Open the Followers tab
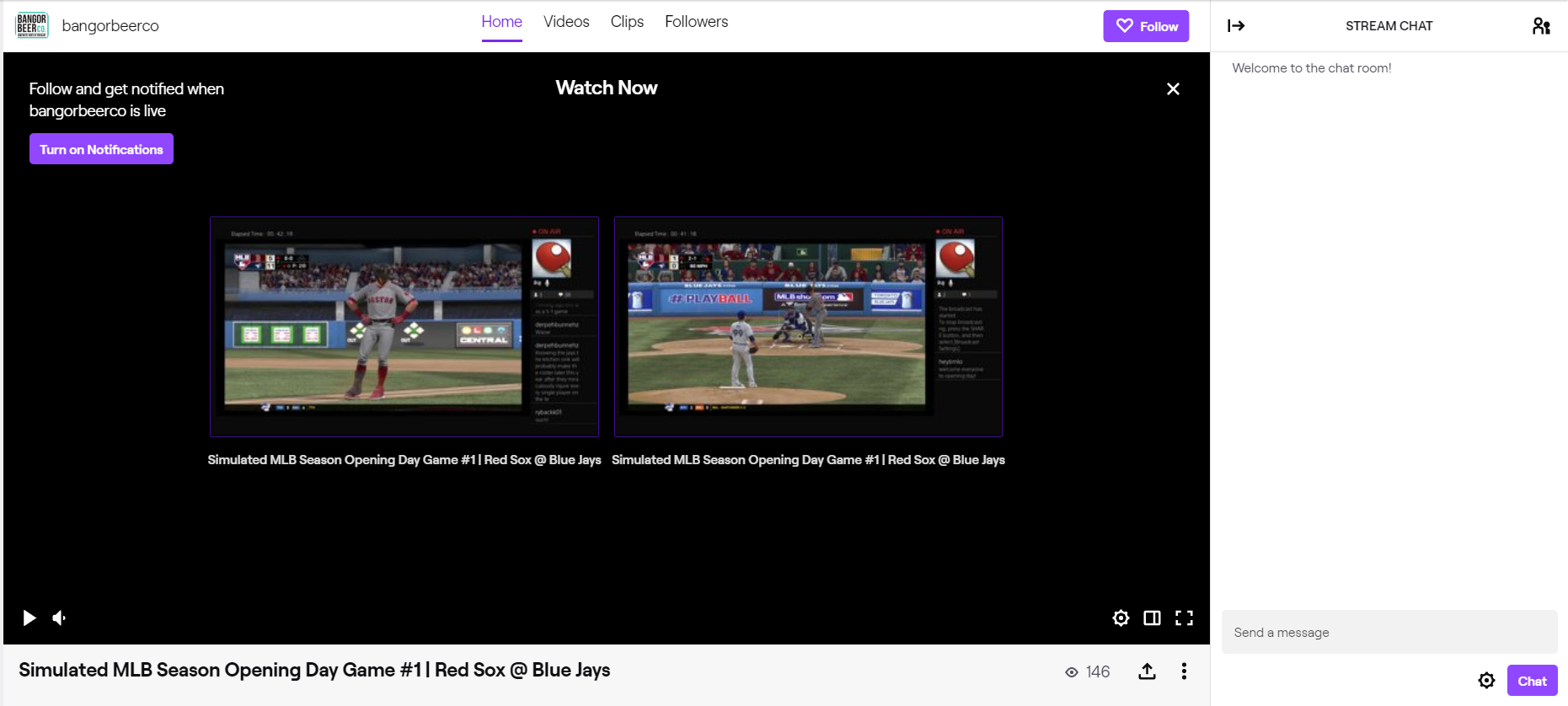The height and width of the screenshot is (706, 1568). (x=696, y=22)
